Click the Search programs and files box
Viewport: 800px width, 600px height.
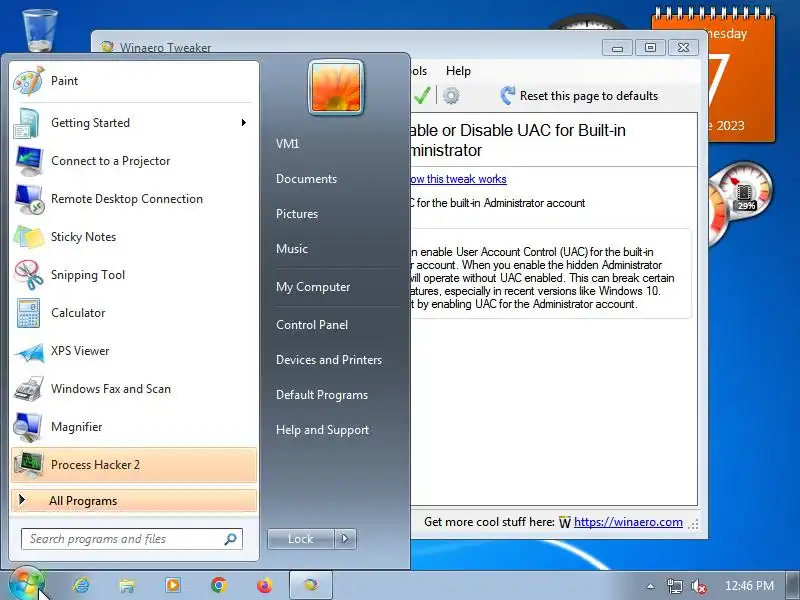[x=132, y=539]
